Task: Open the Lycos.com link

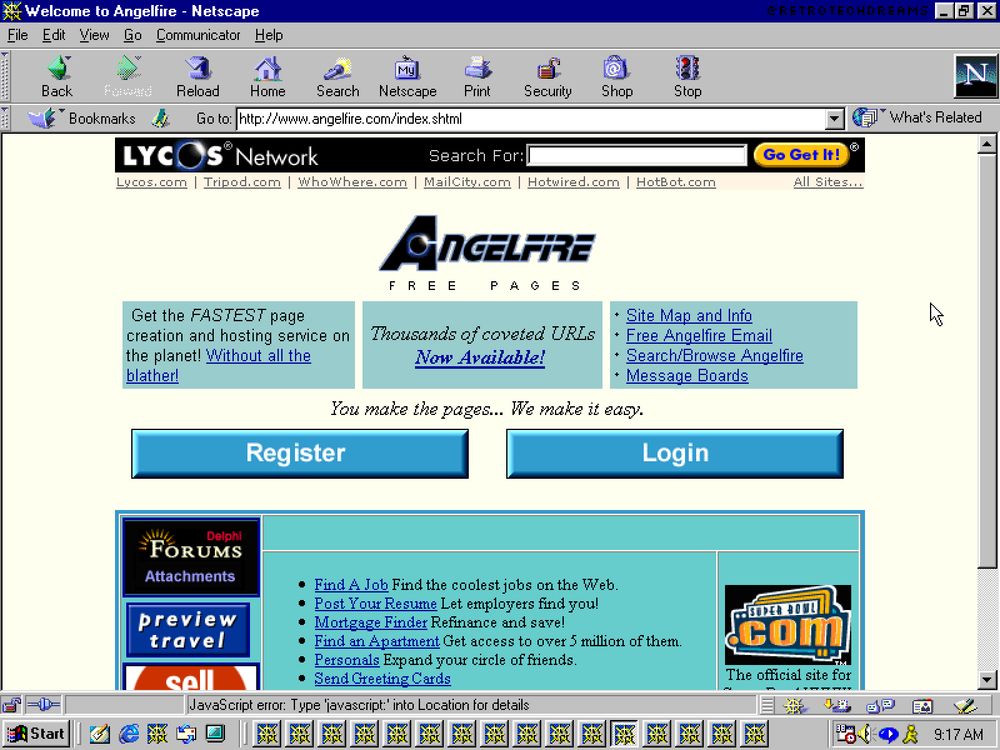Action: (x=152, y=182)
